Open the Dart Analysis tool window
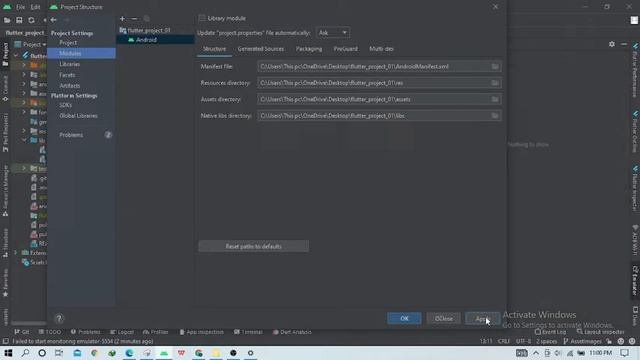Screen dimensions: 640x360 coord(292,332)
